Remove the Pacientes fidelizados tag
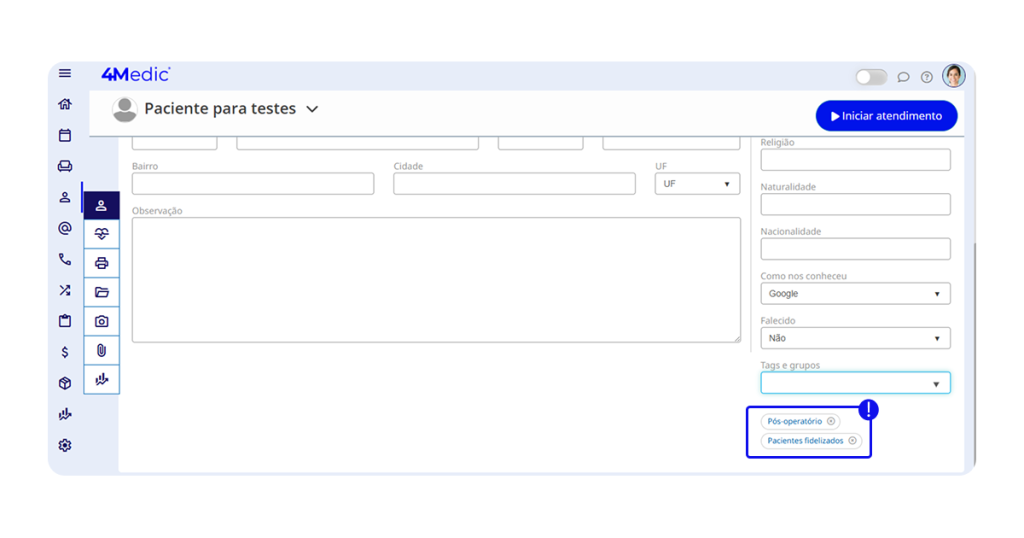 [852, 441]
